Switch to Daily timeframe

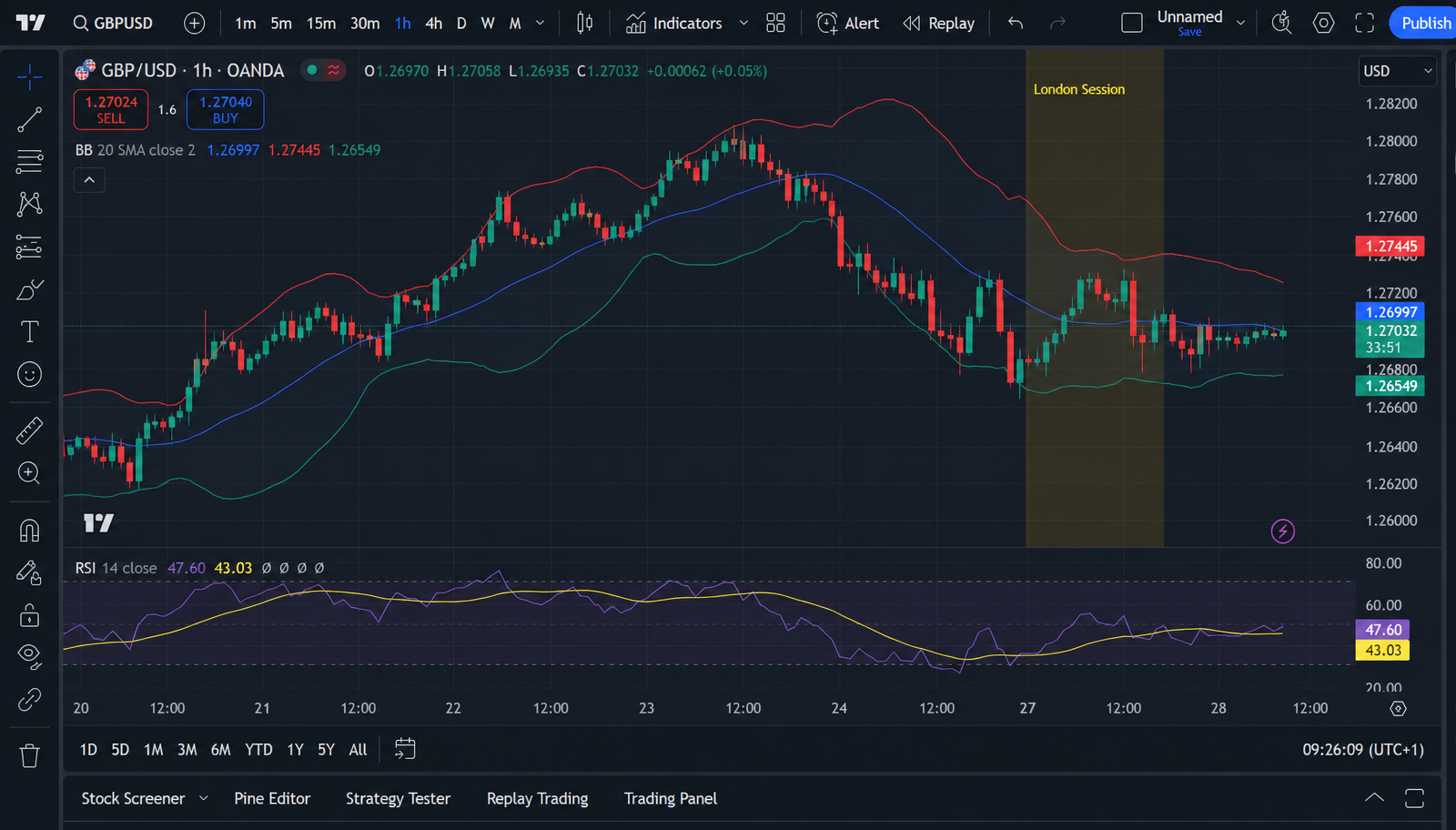tap(461, 23)
